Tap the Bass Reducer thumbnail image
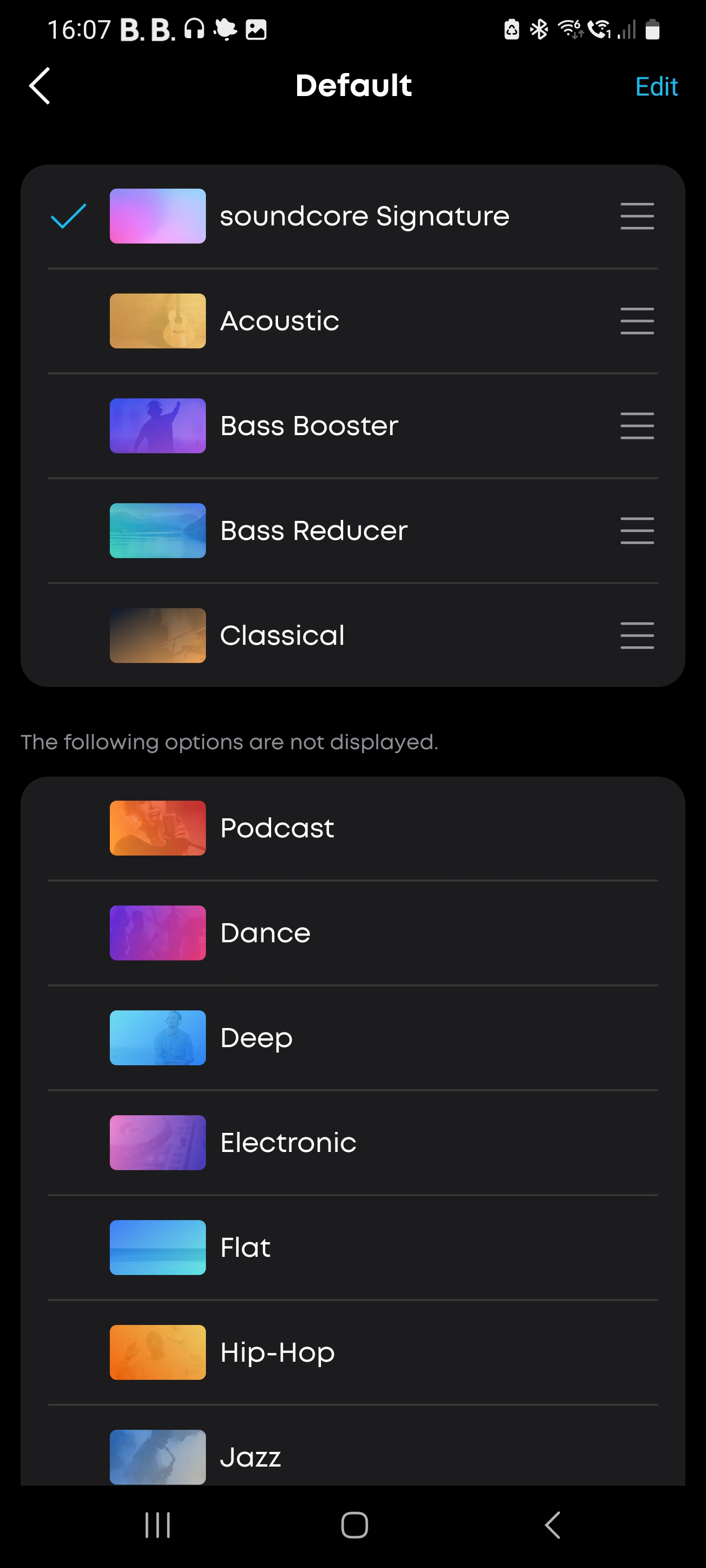Image resolution: width=706 pixels, height=1568 pixels. tap(157, 530)
